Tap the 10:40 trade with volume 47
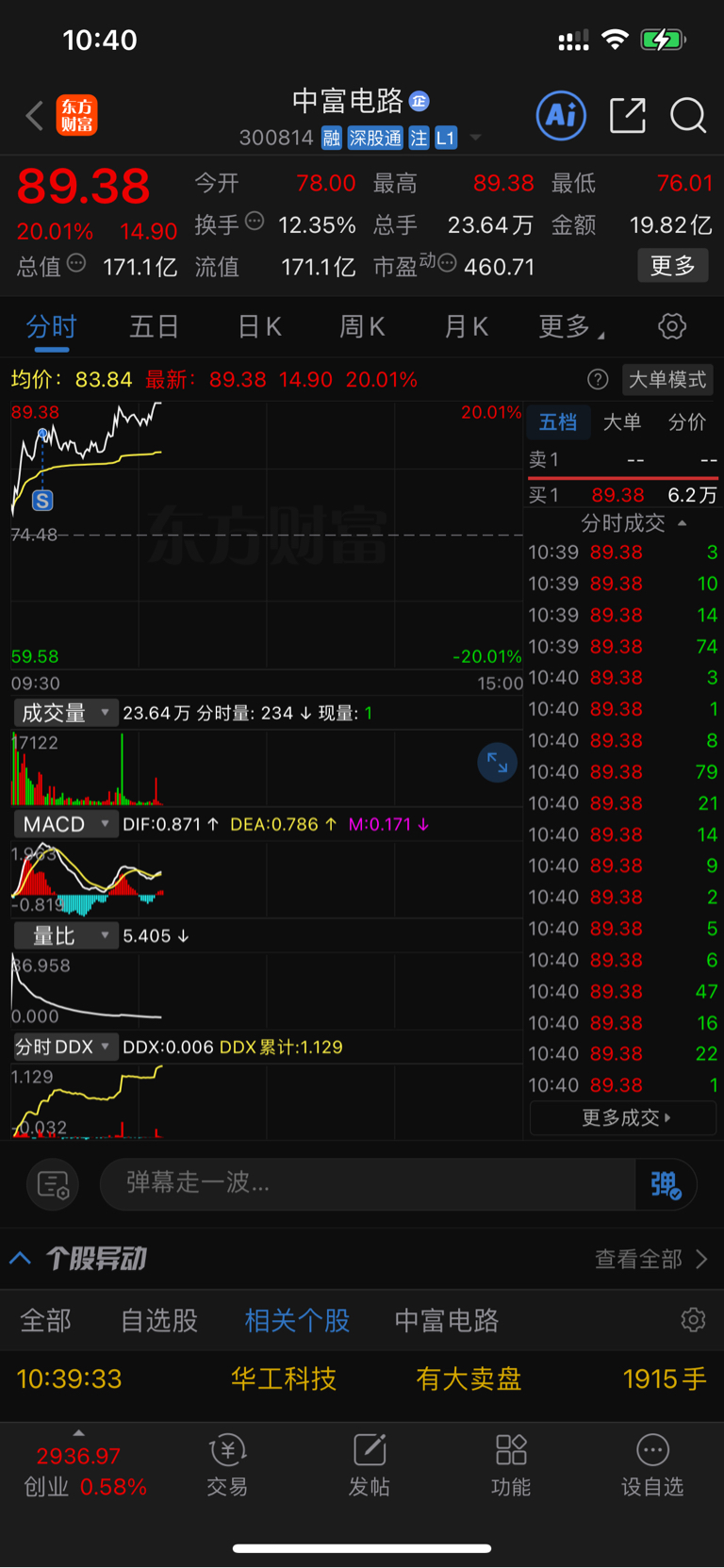This screenshot has height=1568, width=724. 623,992
